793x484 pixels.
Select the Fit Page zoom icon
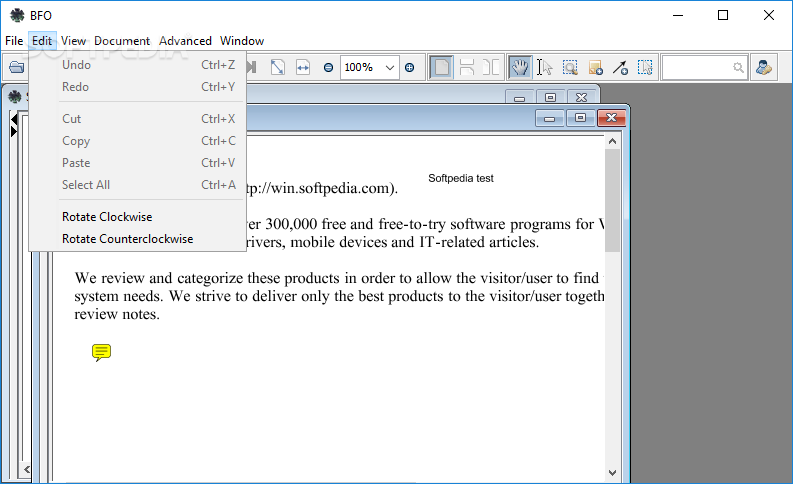278,67
